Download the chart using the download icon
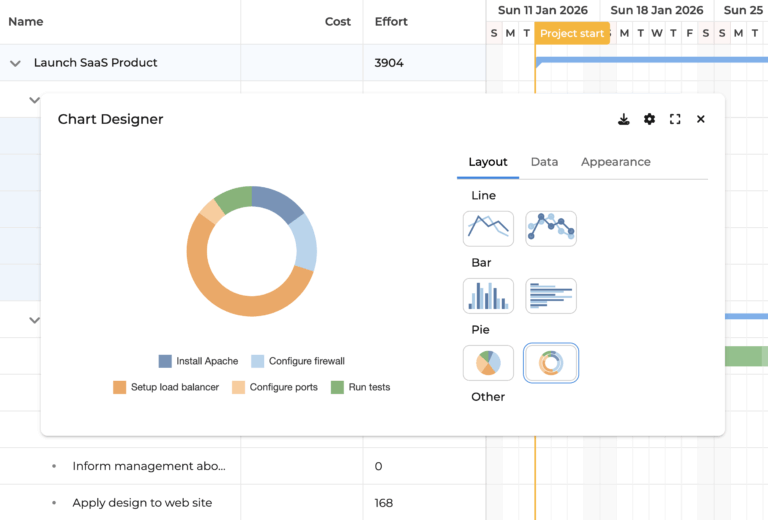768x520 pixels. pos(624,119)
